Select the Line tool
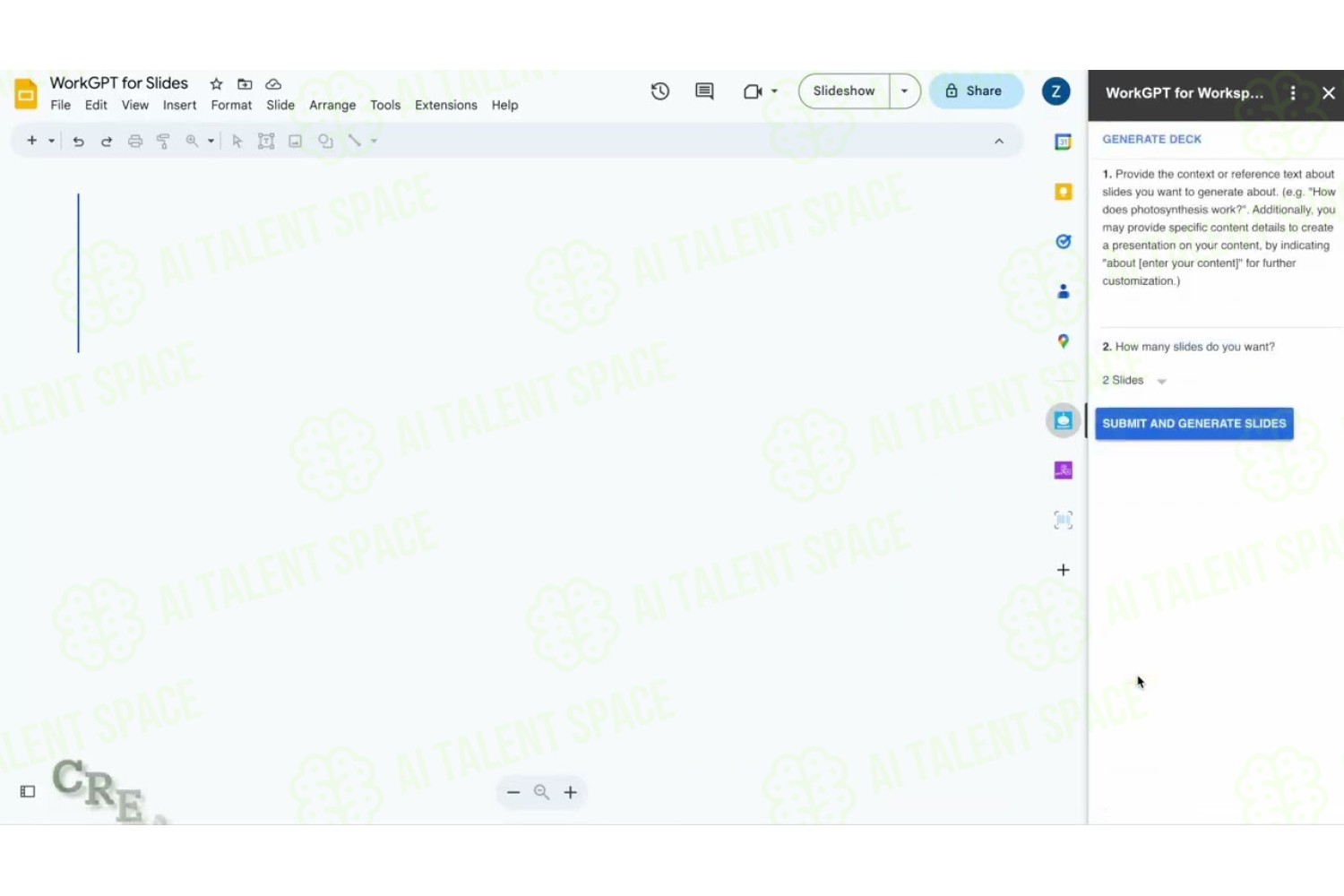 point(355,141)
